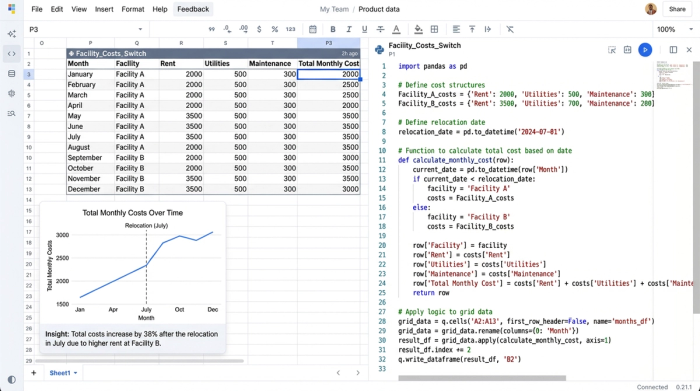Open horizontal alignment options
The width and height of the screenshot is (700, 391).
tap(456, 29)
